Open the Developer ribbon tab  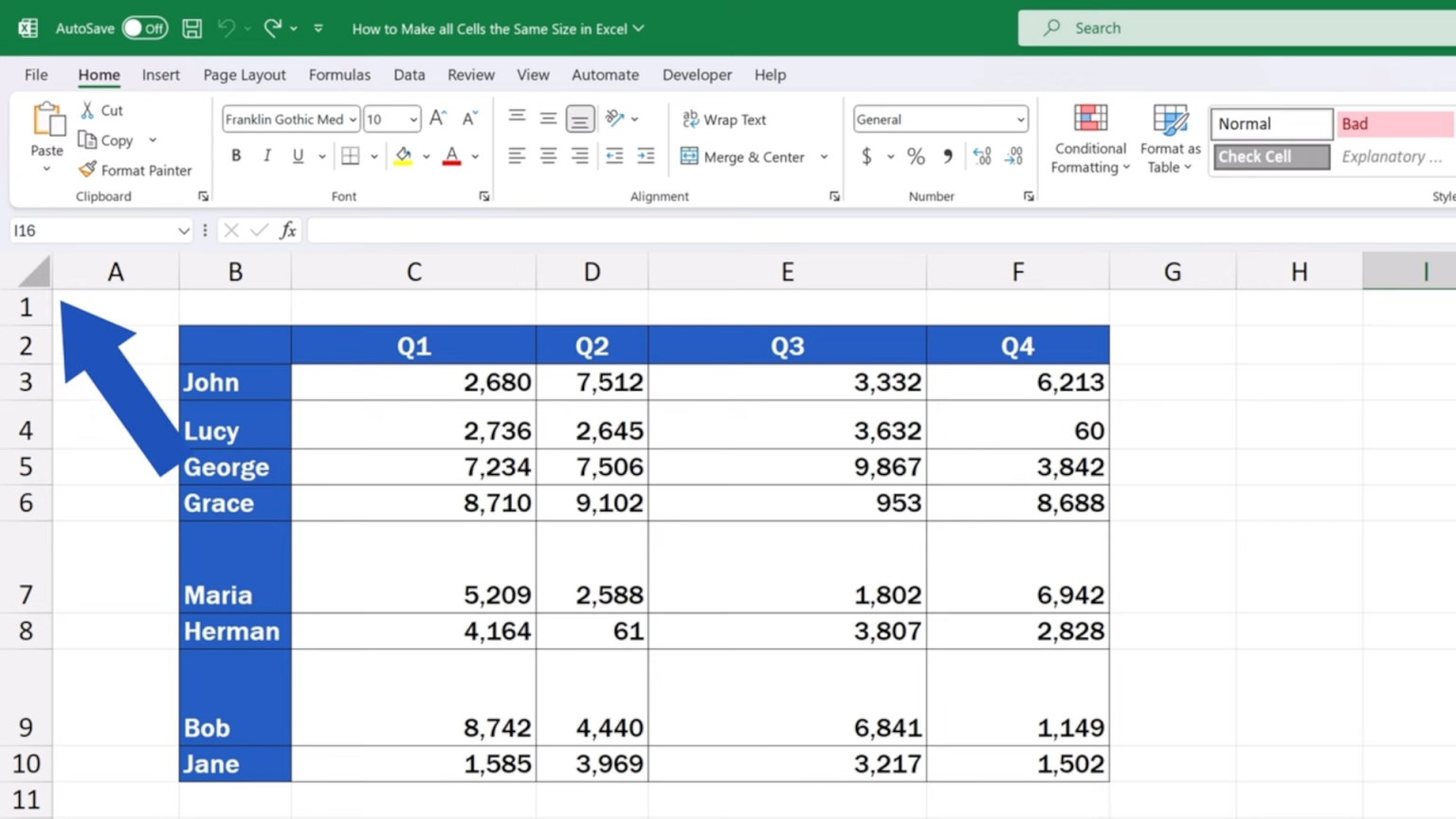[697, 75]
